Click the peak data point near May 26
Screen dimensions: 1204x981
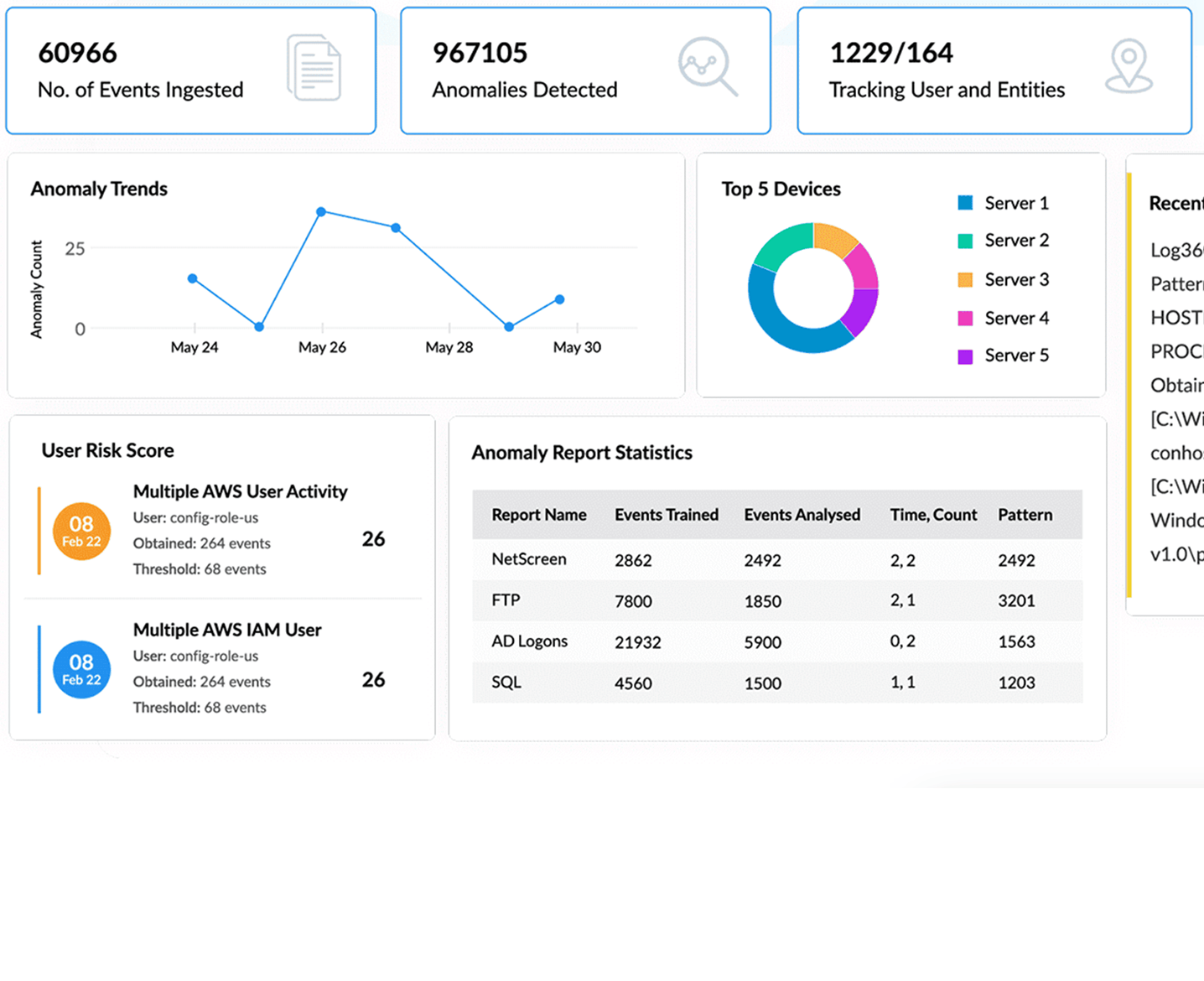click(x=321, y=212)
